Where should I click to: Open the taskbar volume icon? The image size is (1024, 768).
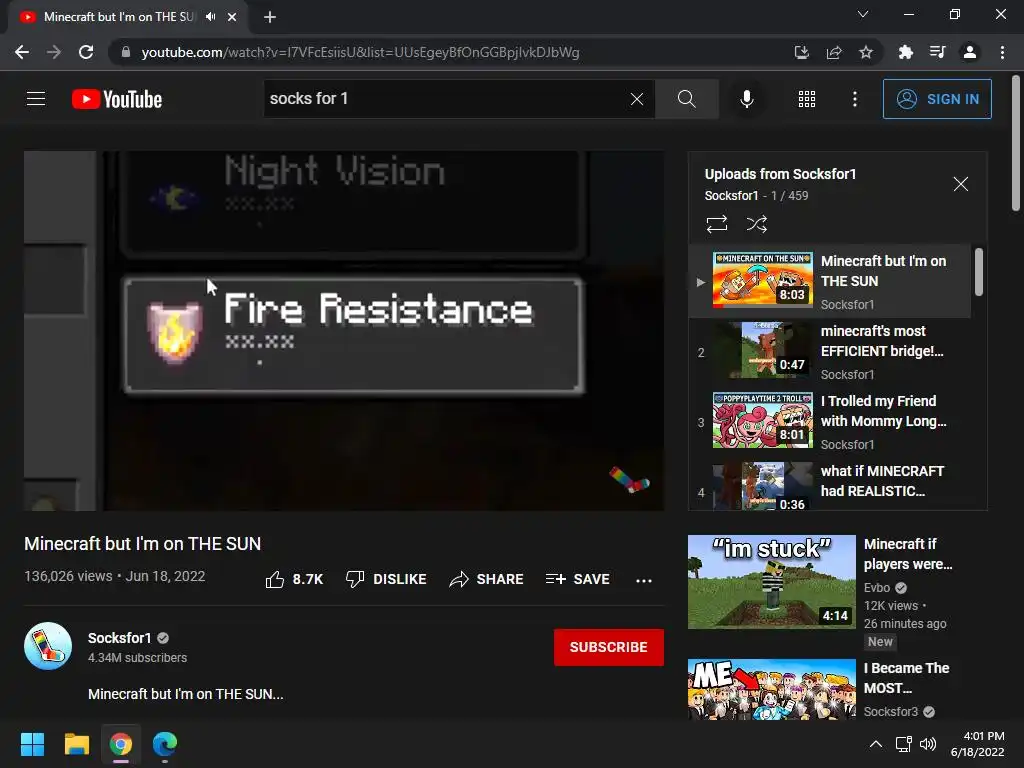click(x=927, y=744)
